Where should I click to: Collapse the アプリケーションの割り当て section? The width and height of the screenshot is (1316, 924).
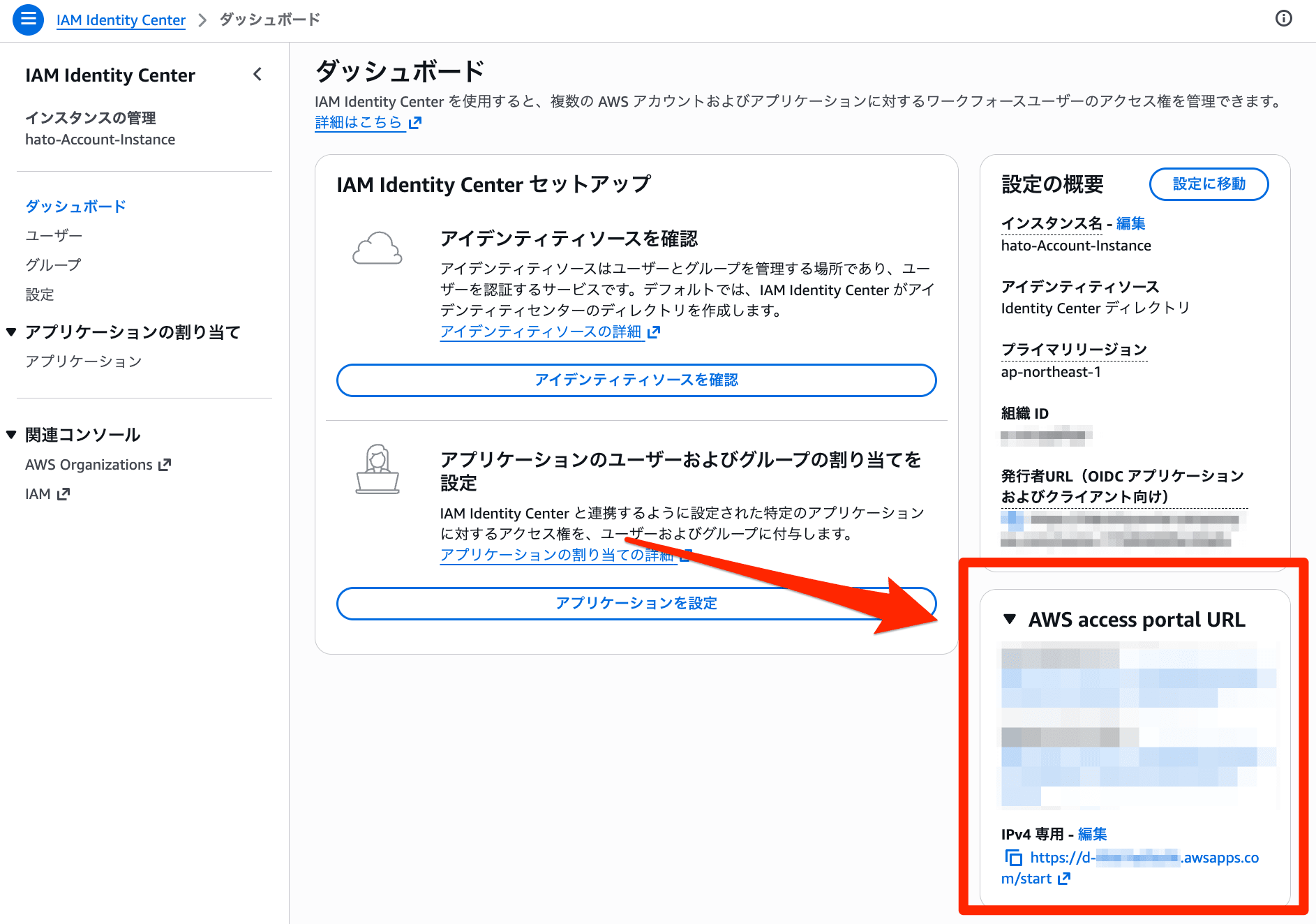pyautogui.click(x=11, y=332)
